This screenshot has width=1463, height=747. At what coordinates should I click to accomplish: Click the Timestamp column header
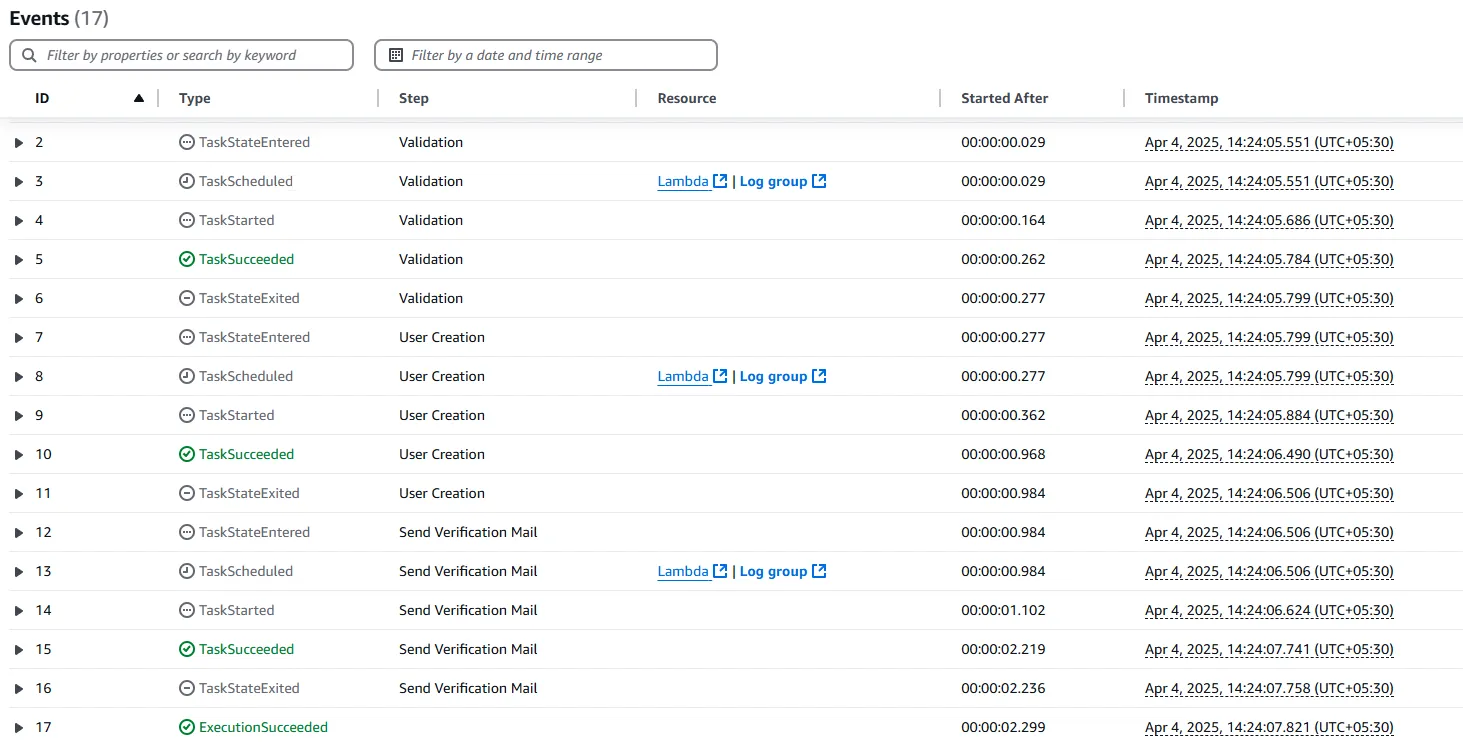coord(1181,99)
